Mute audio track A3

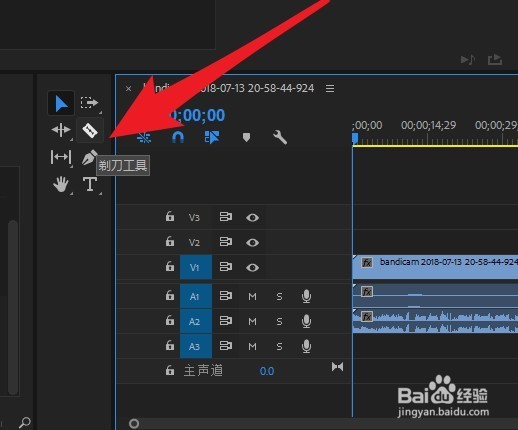[252, 347]
